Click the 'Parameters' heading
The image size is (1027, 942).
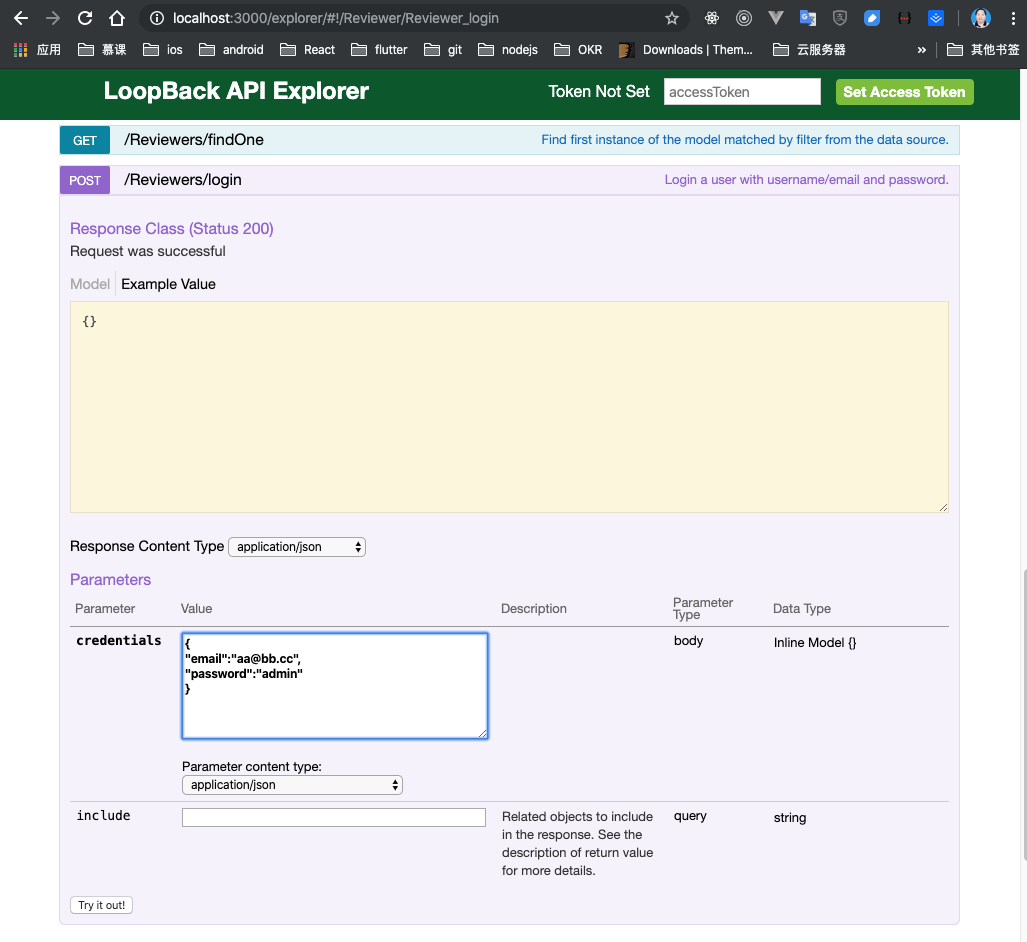click(110, 580)
